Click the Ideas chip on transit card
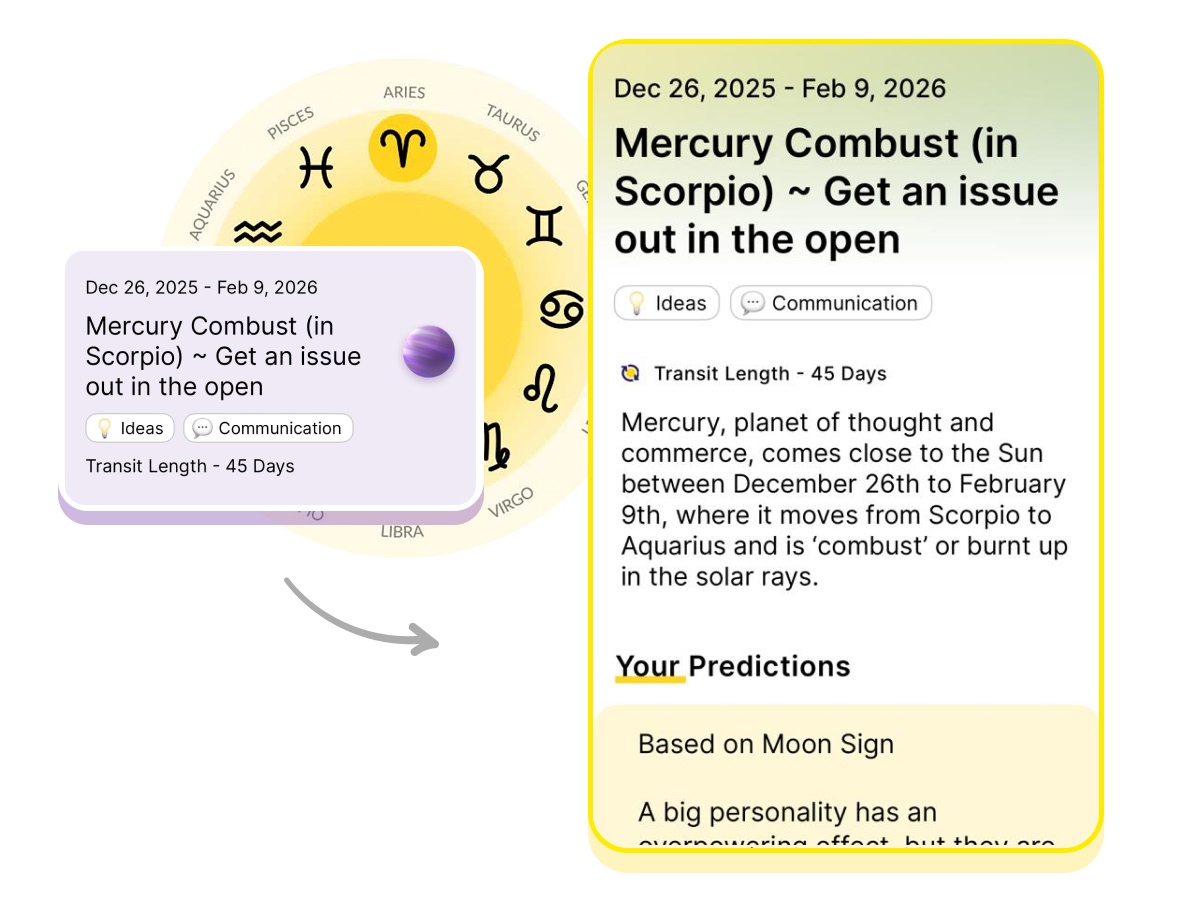The height and width of the screenshot is (900, 1200). pos(130,428)
